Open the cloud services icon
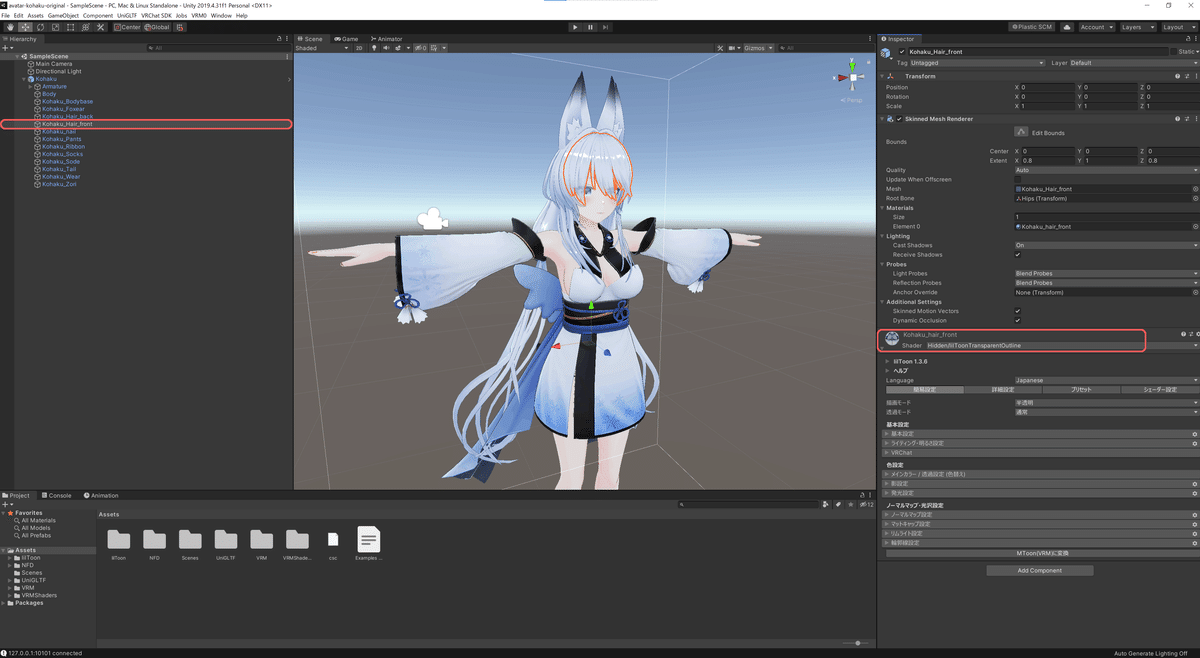This screenshot has height=658, width=1200. point(1067,27)
